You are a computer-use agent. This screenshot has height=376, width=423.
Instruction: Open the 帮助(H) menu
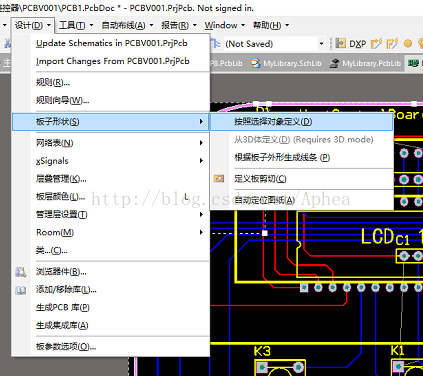pyautogui.click(x=271, y=25)
